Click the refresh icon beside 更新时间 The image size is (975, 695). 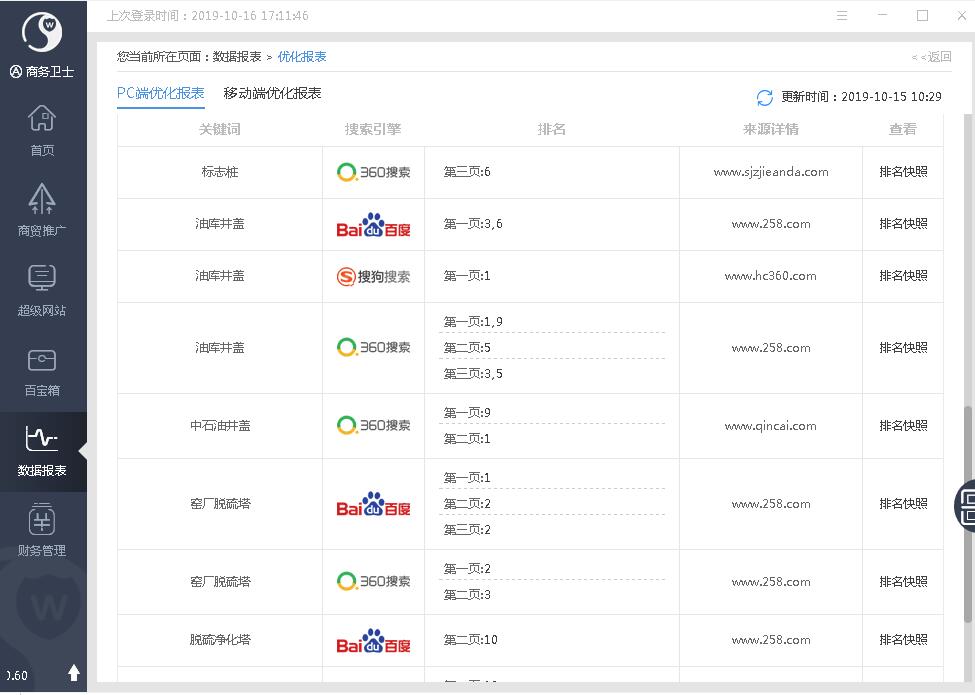point(765,98)
